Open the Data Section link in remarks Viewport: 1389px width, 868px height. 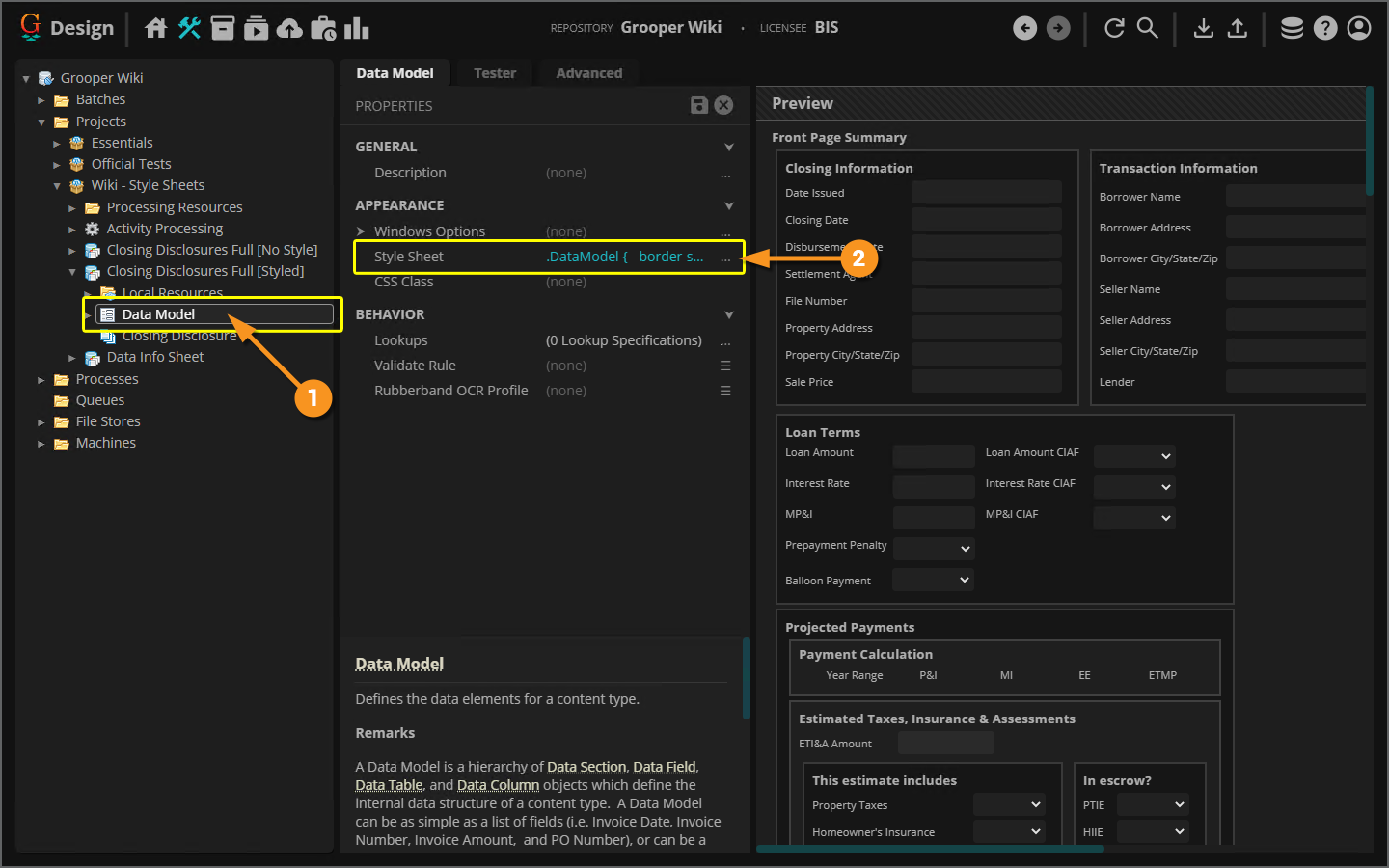pos(586,767)
